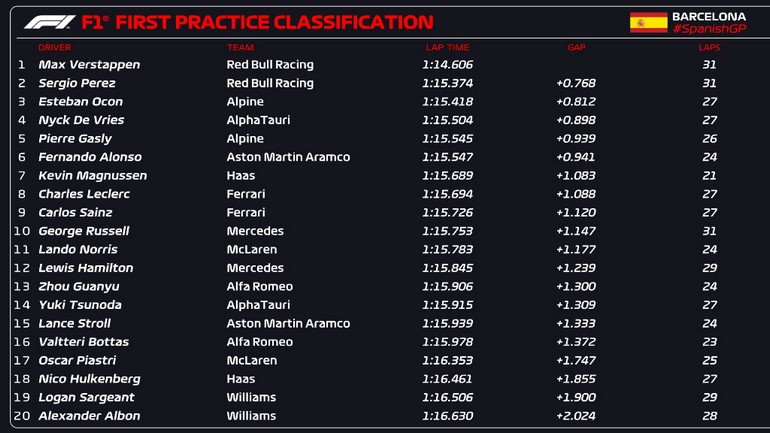Click Oscar Piastri's 1:16.353 lap time
This screenshot has width=770, height=433.
(446, 361)
